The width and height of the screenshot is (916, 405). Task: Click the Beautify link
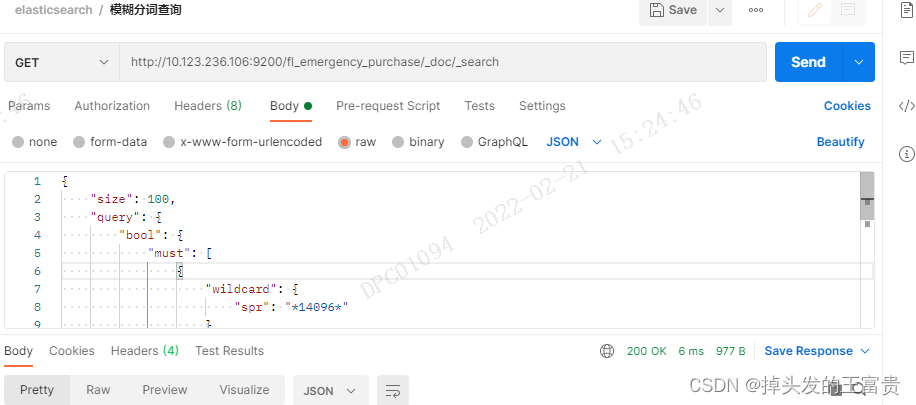click(x=841, y=142)
